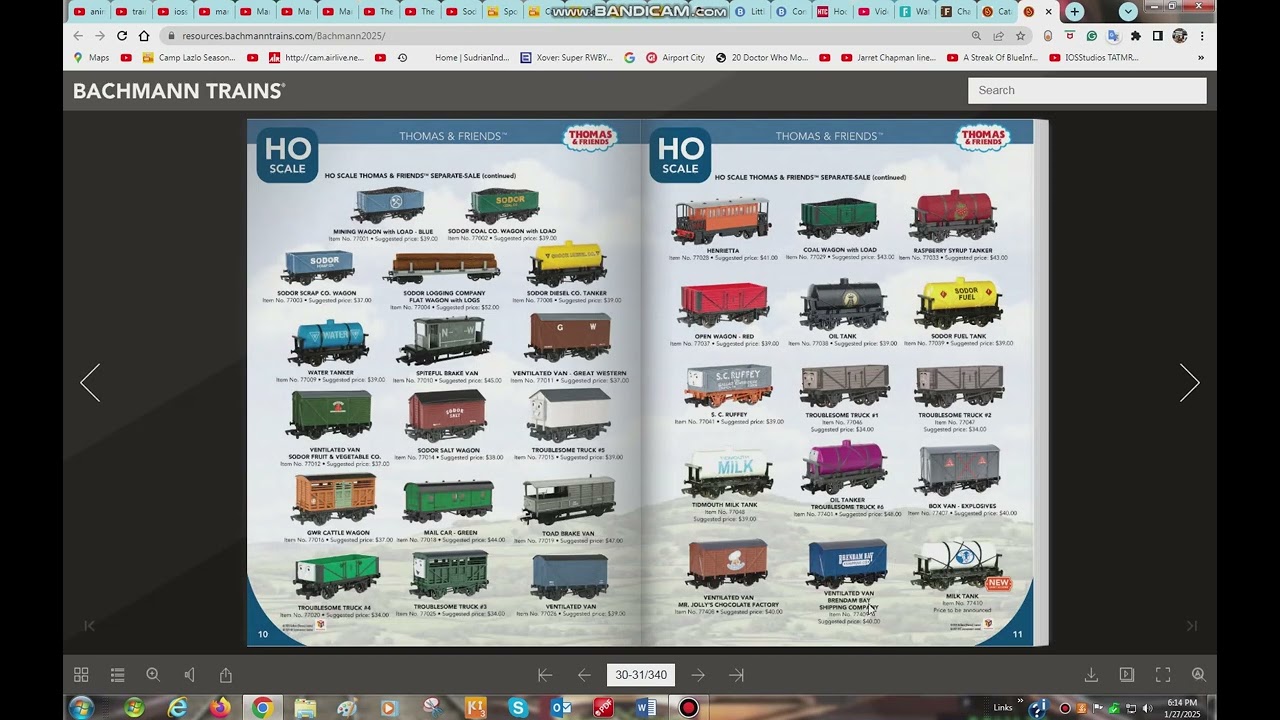Image resolution: width=1280 pixels, height=720 pixels.
Task: Click the Henrietta coach product image
Action: [722, 220]
